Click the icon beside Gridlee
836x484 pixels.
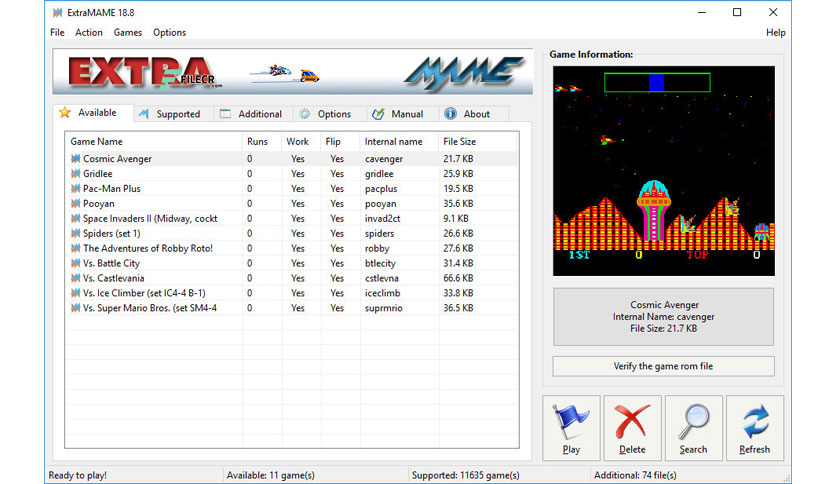[76, 174]
